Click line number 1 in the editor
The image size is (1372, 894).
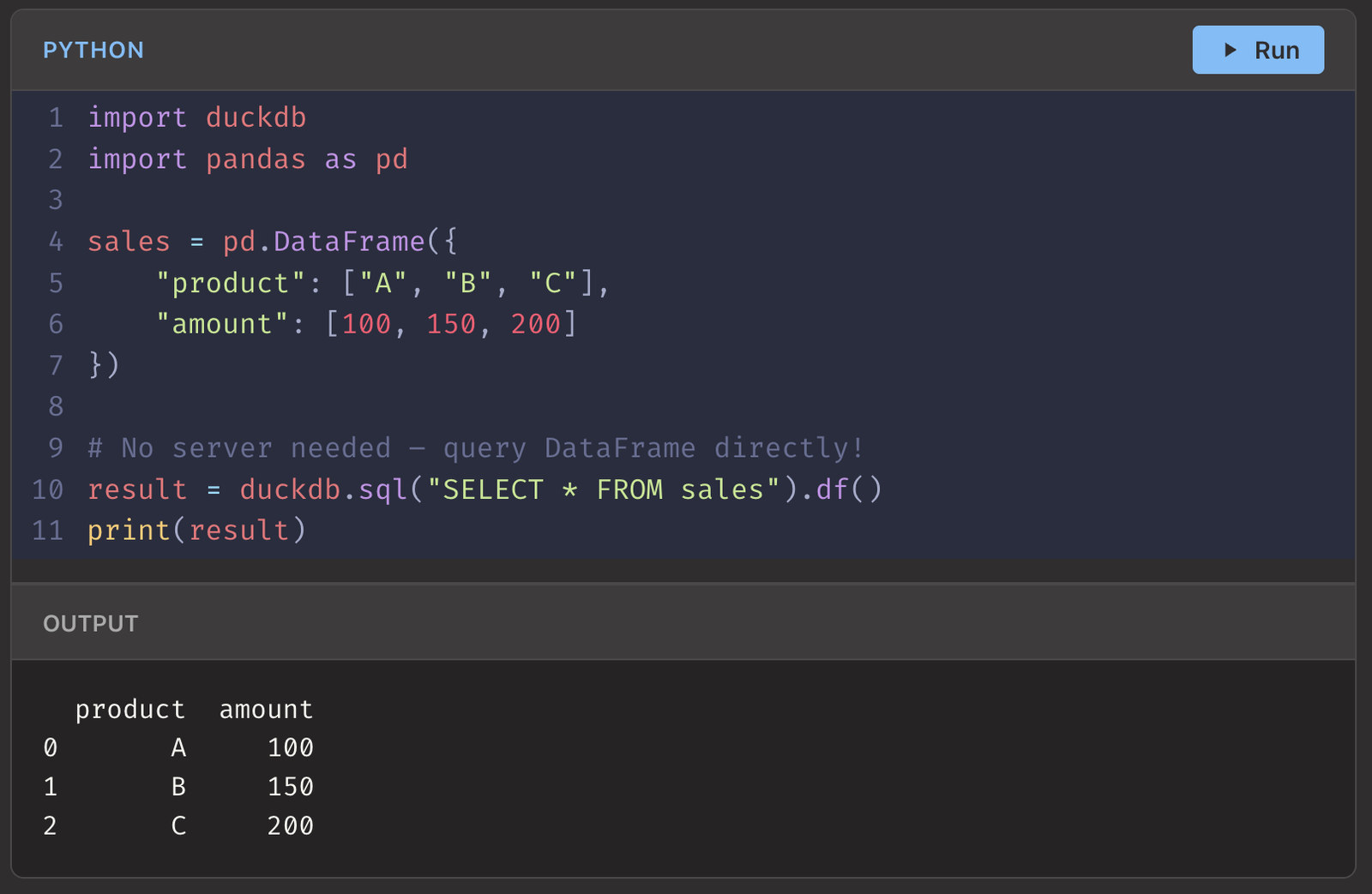pos(56,117)
